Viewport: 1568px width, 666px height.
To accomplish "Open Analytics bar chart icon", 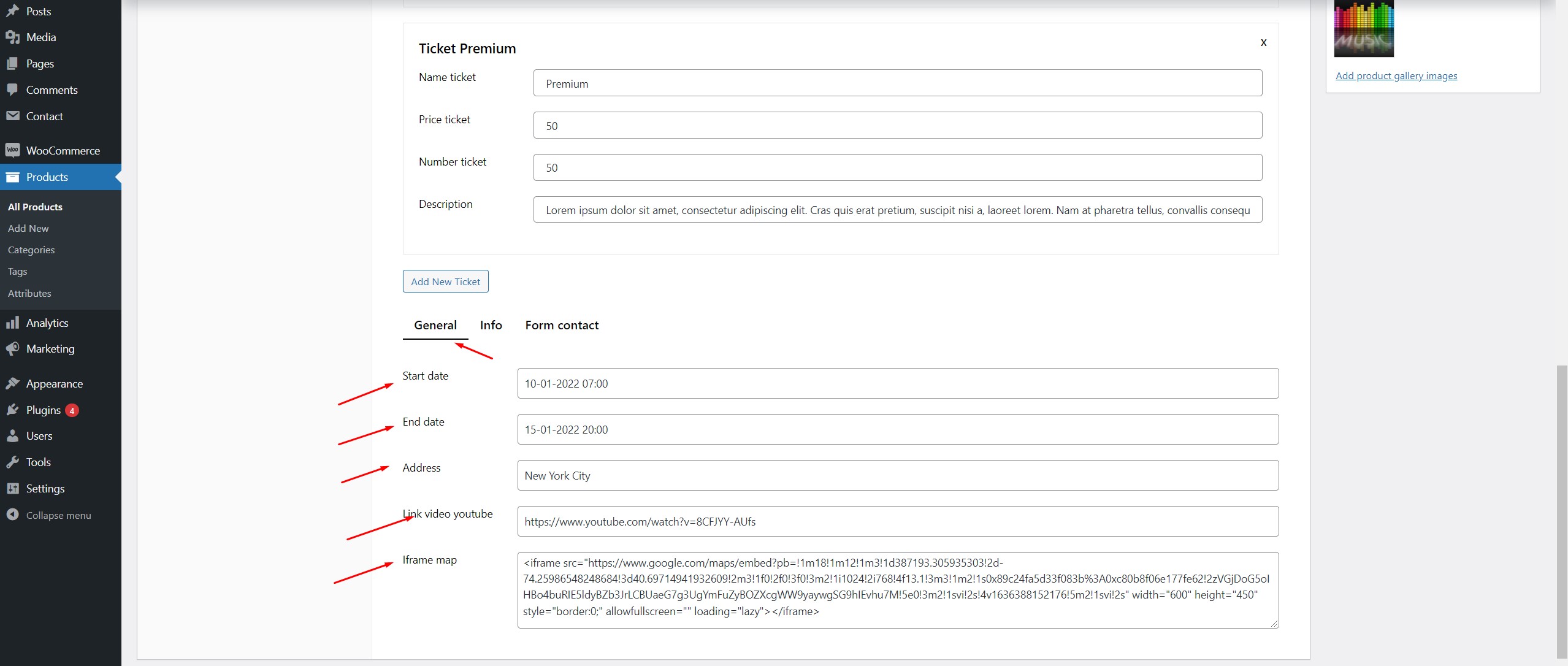I will (12, 323).
